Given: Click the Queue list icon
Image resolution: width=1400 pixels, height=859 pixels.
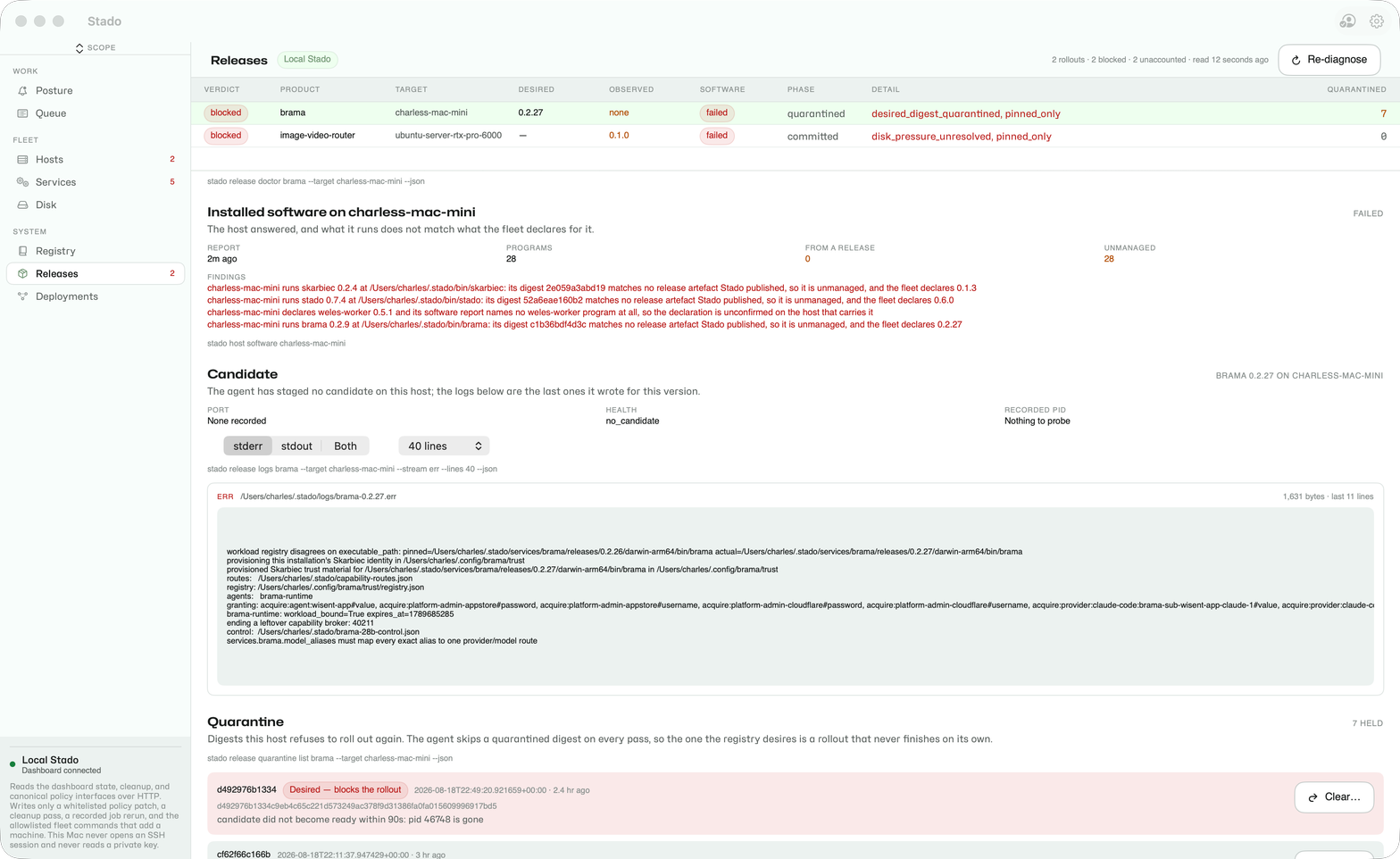Looking at the screenshot, I should coord(22,113).
